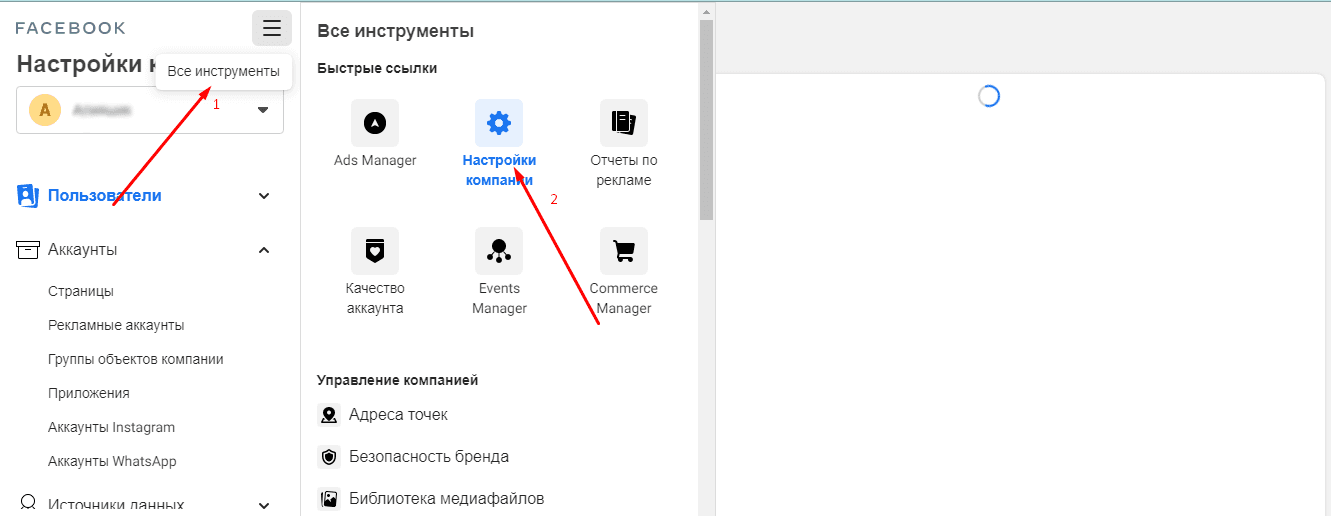The image size is (1331, 516).
Task: Click the Качество аккаунта label
Action: tap(375, 298)
